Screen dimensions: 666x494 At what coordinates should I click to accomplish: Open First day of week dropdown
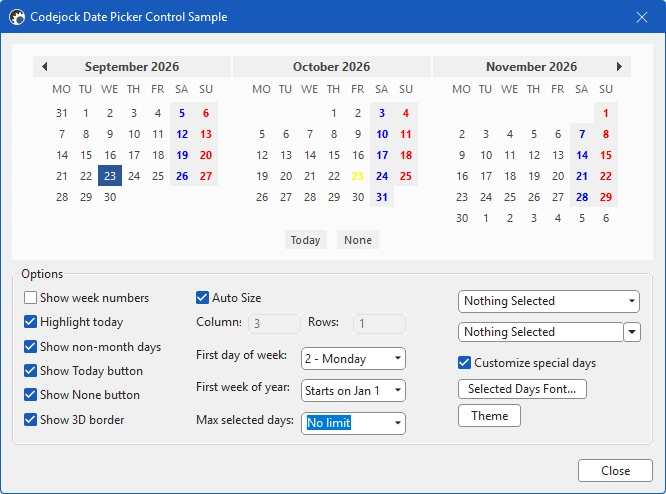[353, 359]
